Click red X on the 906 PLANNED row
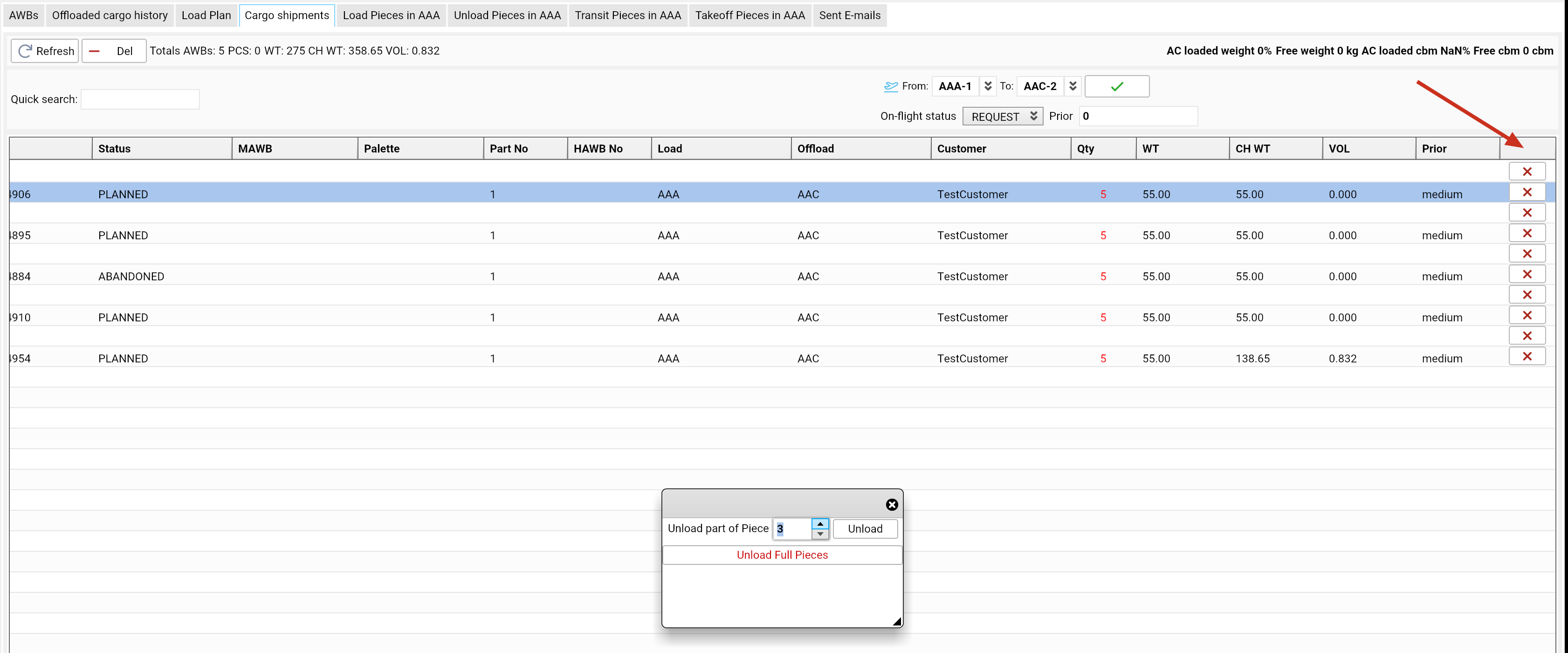The height and width of the screenshot is (653, 1568). tap(1527, 193)
